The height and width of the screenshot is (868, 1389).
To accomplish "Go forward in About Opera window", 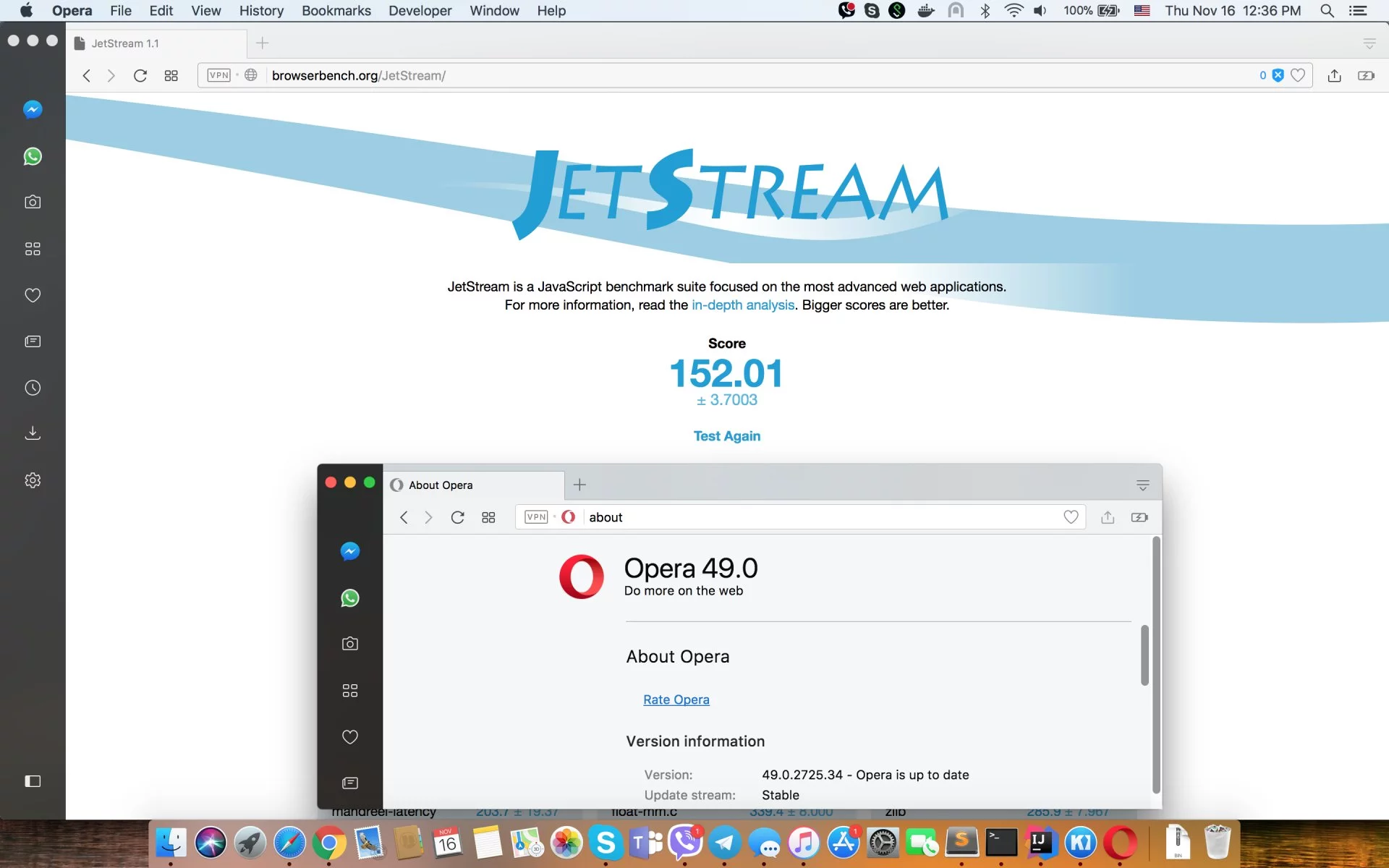I will (x=428, y=517).
